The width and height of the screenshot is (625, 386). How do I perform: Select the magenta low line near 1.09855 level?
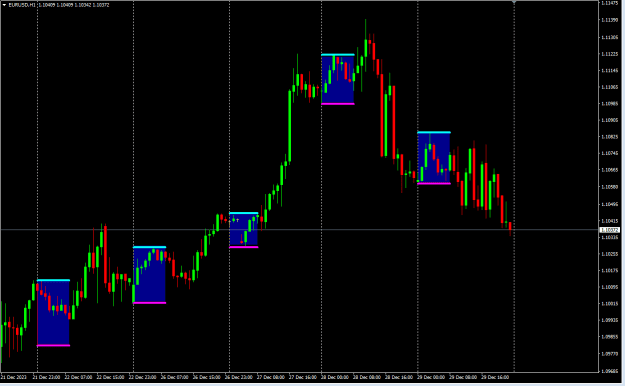53,345
